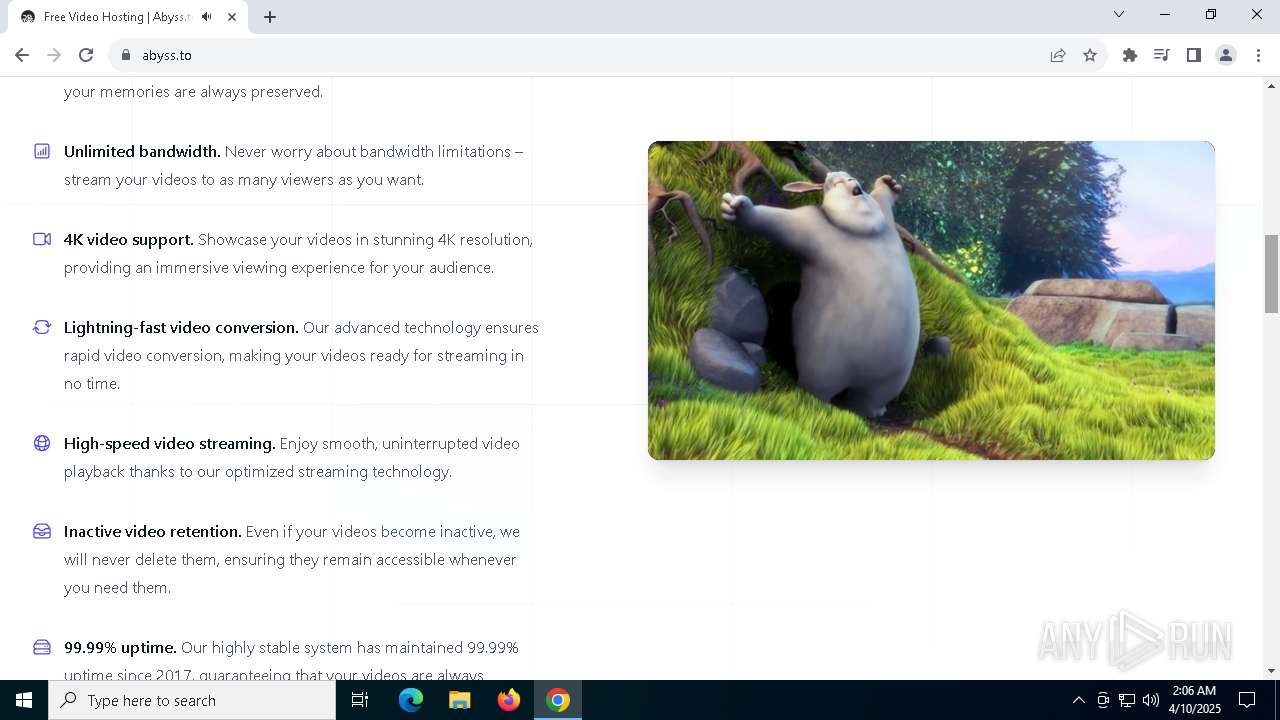Click the Chrome taskbar icon
1280x720 pixels.
pos(558,700)
